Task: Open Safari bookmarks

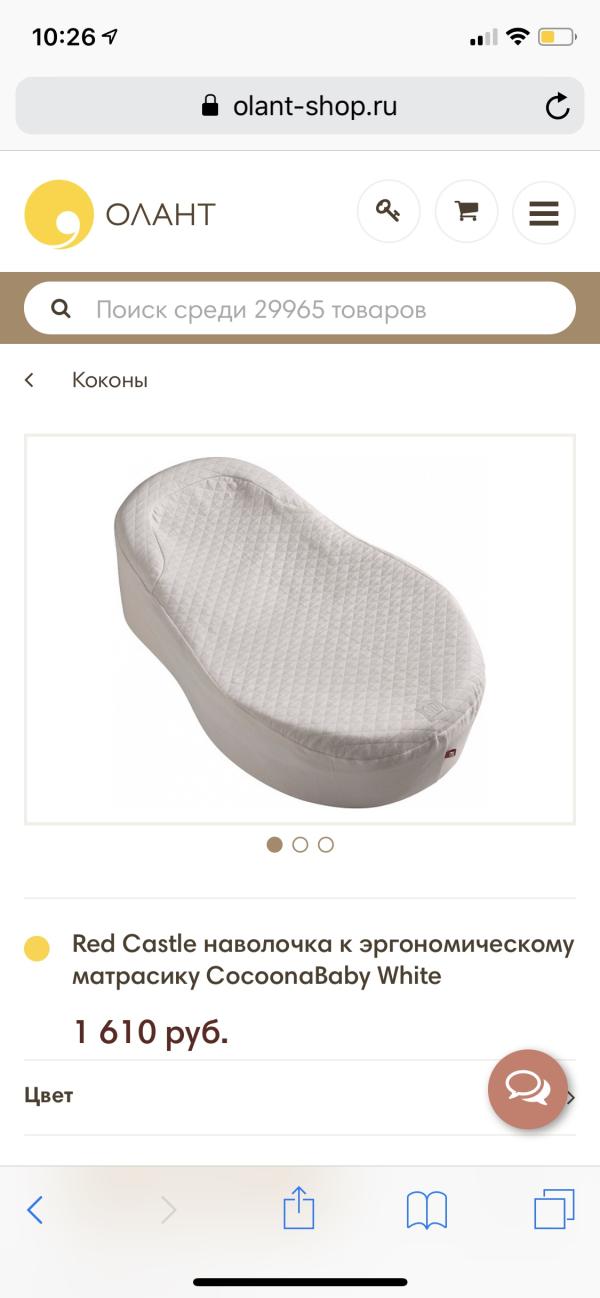Action: (426, 1211)
